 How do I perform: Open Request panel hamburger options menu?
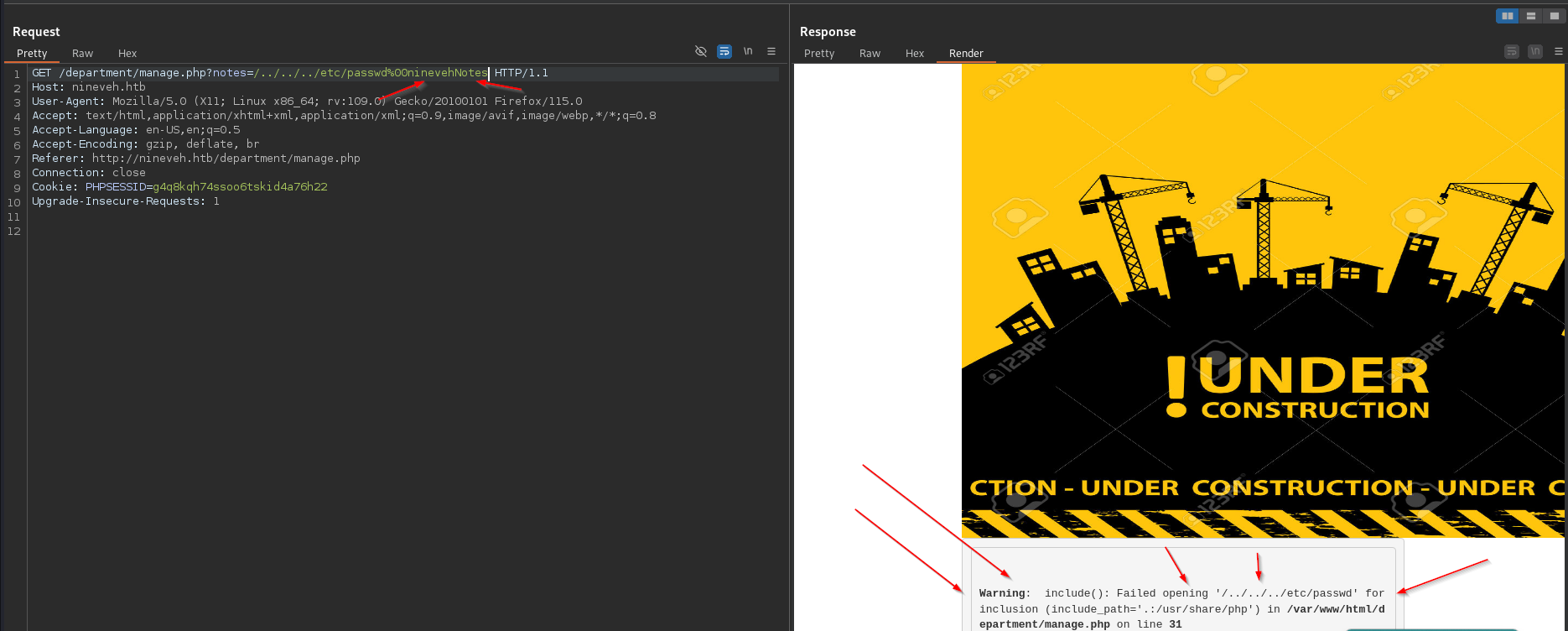click(771, 52)
